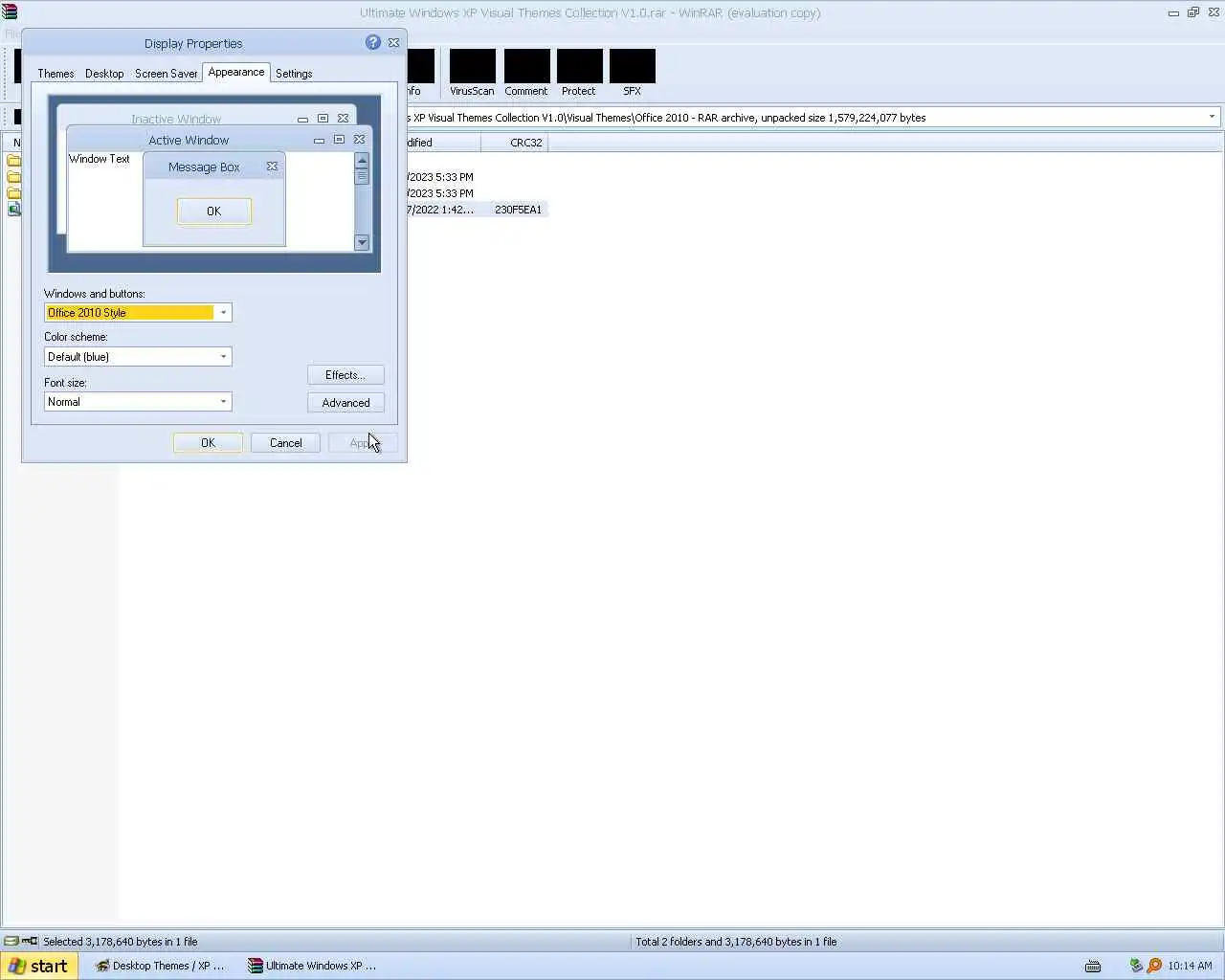Click the keyboard icon in system tray
Image resolution: width=1225 pixels, height=980 pixels.
click(x=1093, y=966)
